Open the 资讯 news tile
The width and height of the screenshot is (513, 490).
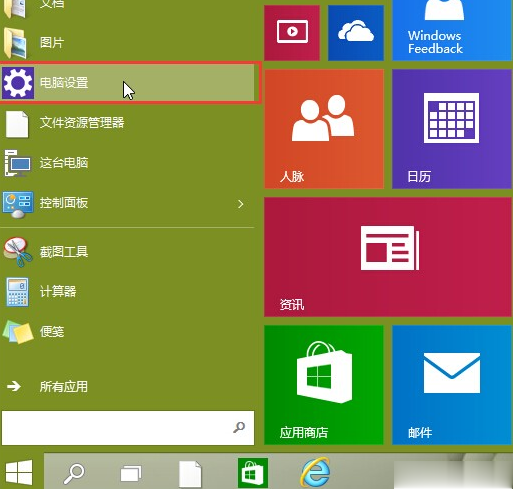click(x=388, y=257)
